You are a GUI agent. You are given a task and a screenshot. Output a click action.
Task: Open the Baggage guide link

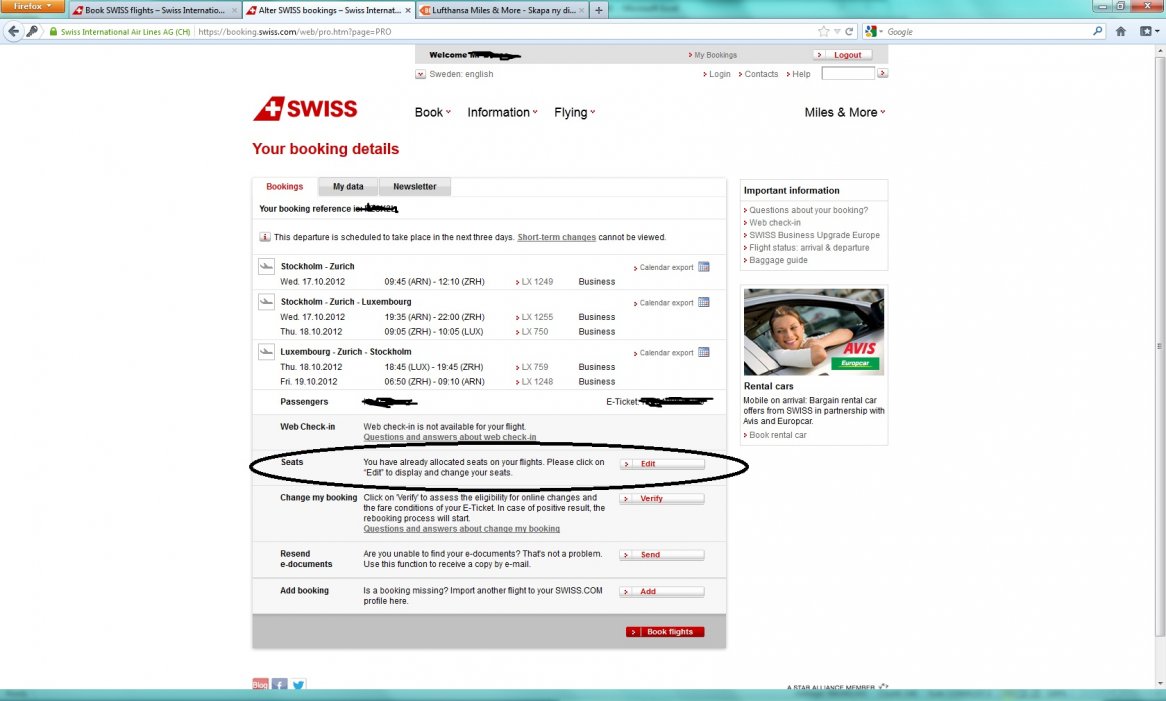(778, 260)
